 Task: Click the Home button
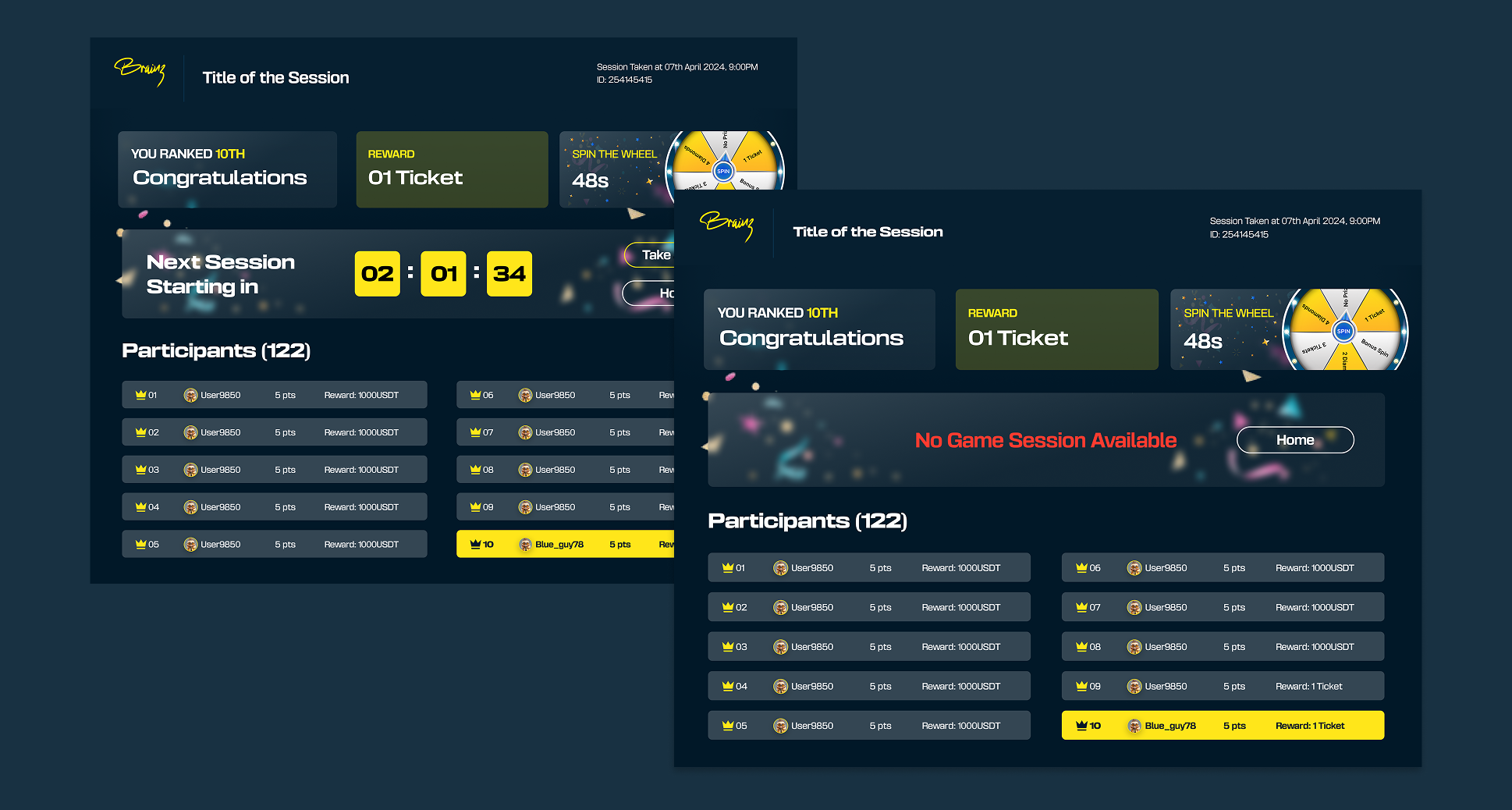click(1294, 440)
